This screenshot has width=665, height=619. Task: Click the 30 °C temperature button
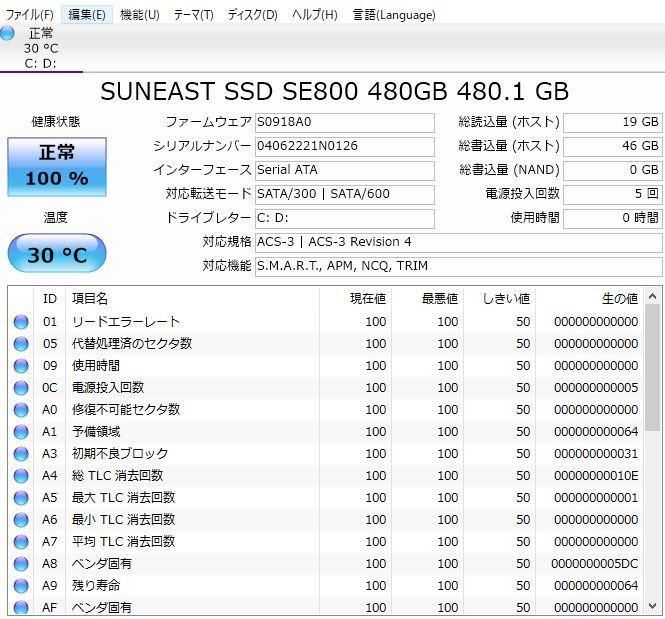tap(57, 253)
